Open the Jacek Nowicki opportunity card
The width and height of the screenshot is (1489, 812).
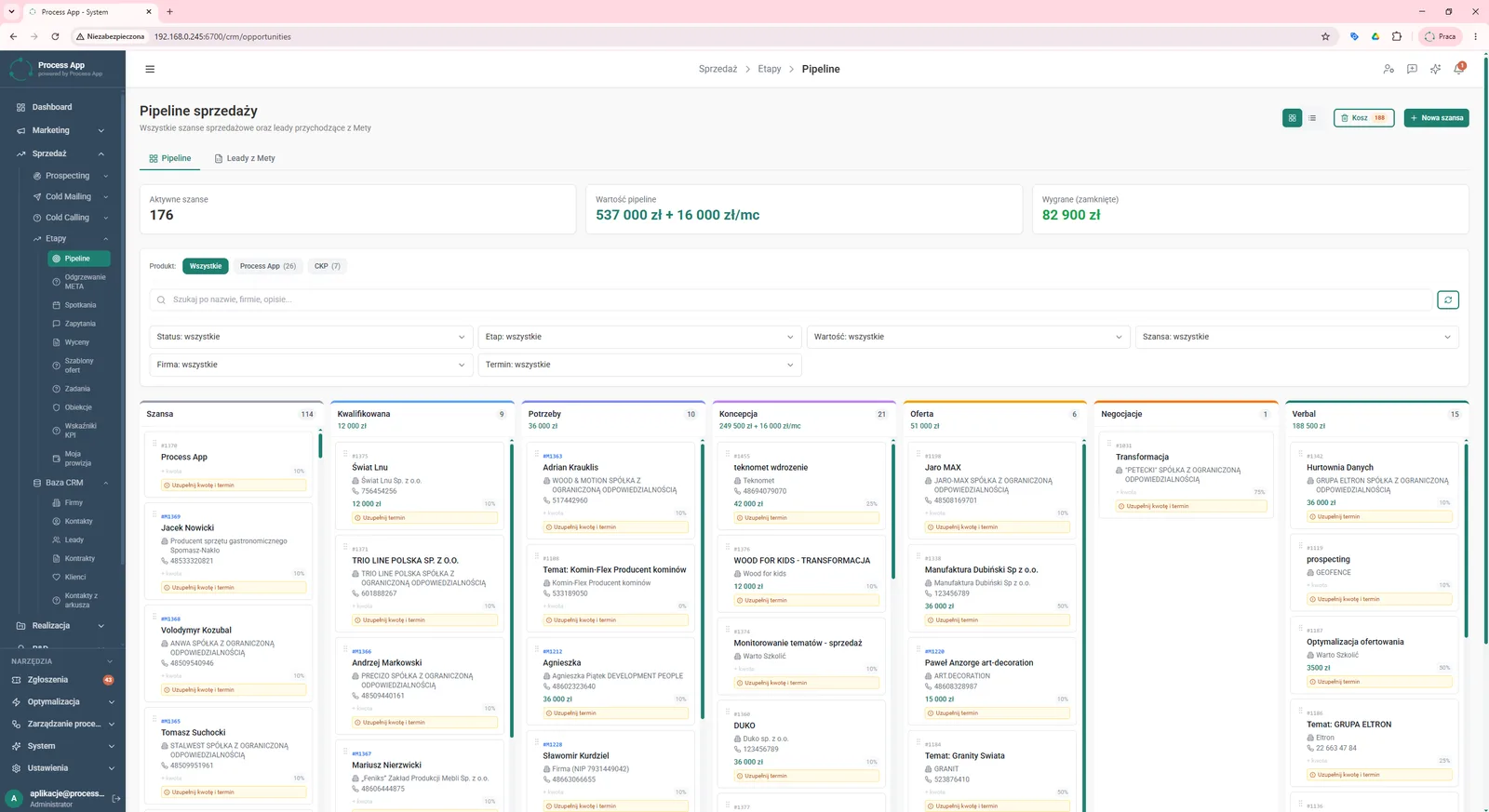point(228,550)
